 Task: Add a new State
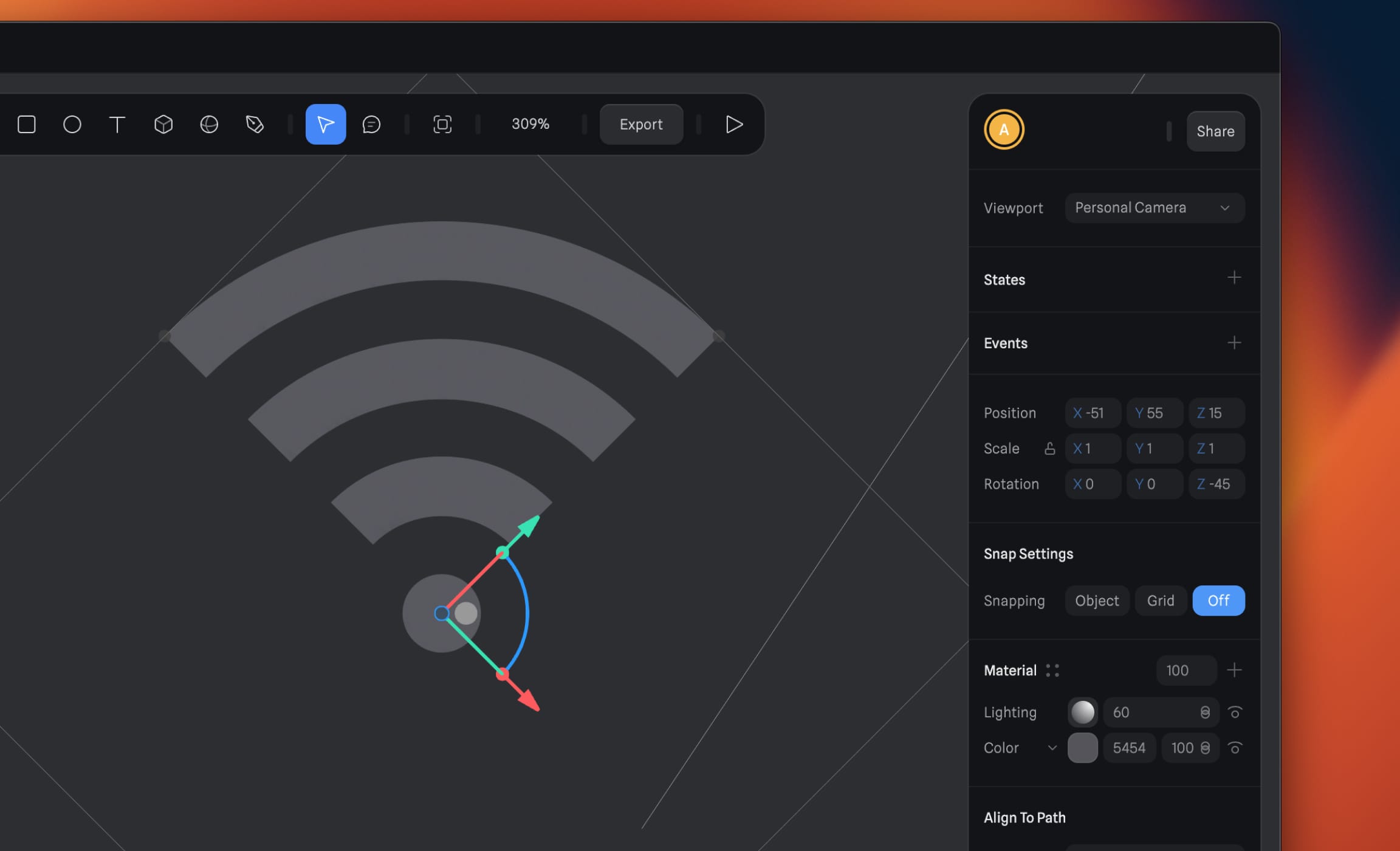coord(1234,278)
